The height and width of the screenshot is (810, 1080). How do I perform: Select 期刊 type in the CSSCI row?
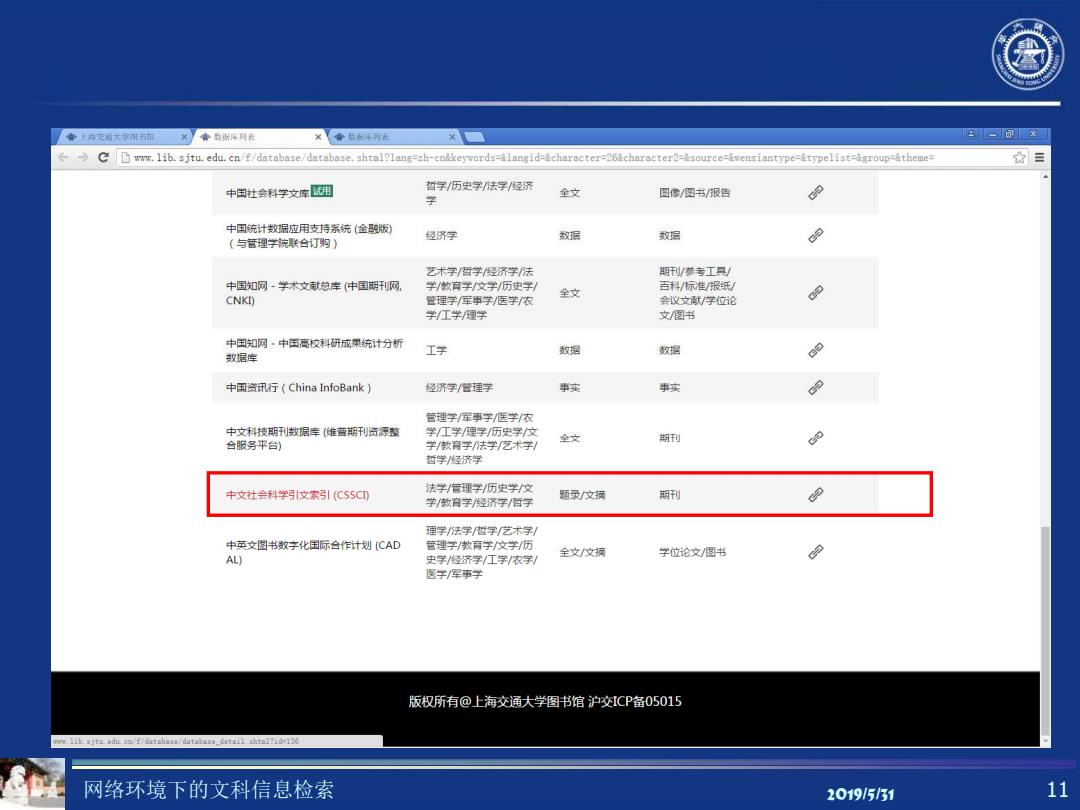[669, 495]
